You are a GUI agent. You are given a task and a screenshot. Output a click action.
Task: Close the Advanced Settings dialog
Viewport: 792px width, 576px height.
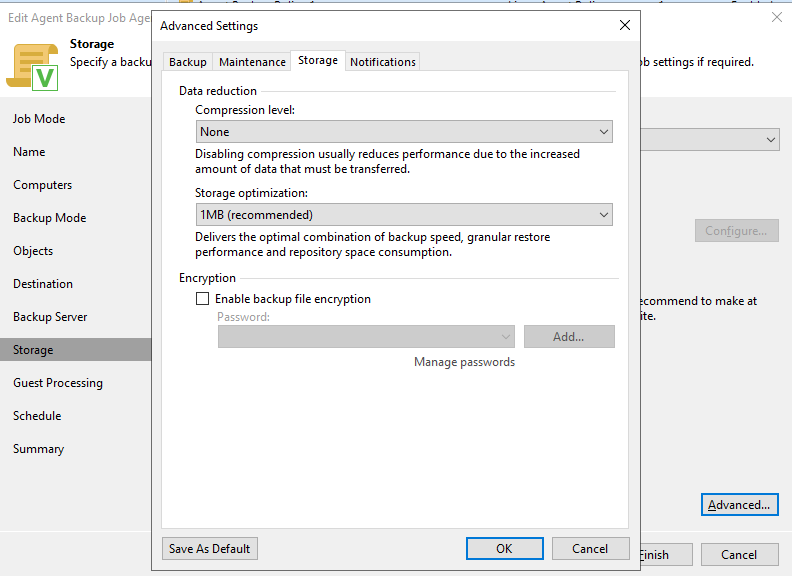625,25
